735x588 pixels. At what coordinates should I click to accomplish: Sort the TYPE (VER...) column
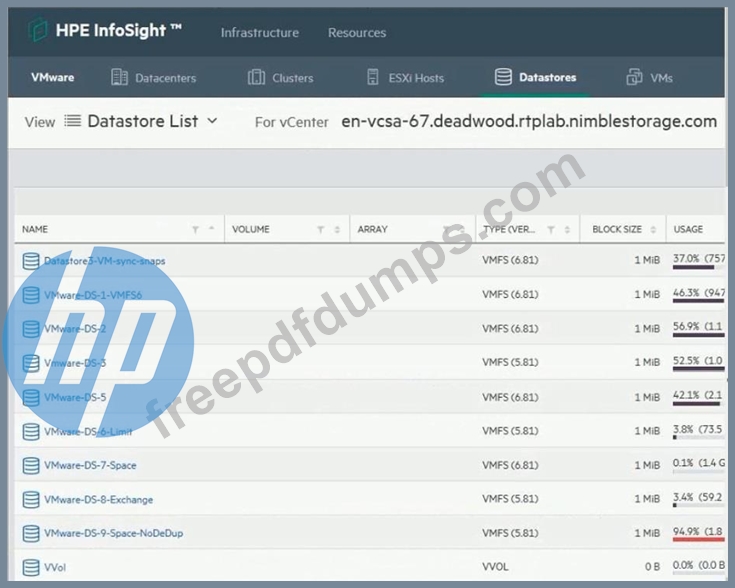567,229
